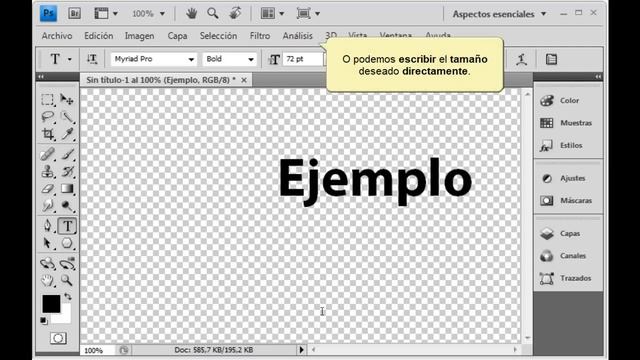Screen dimensions: 640x360
Task: Select the Magic Wand tool
Action: click(67, 117)
